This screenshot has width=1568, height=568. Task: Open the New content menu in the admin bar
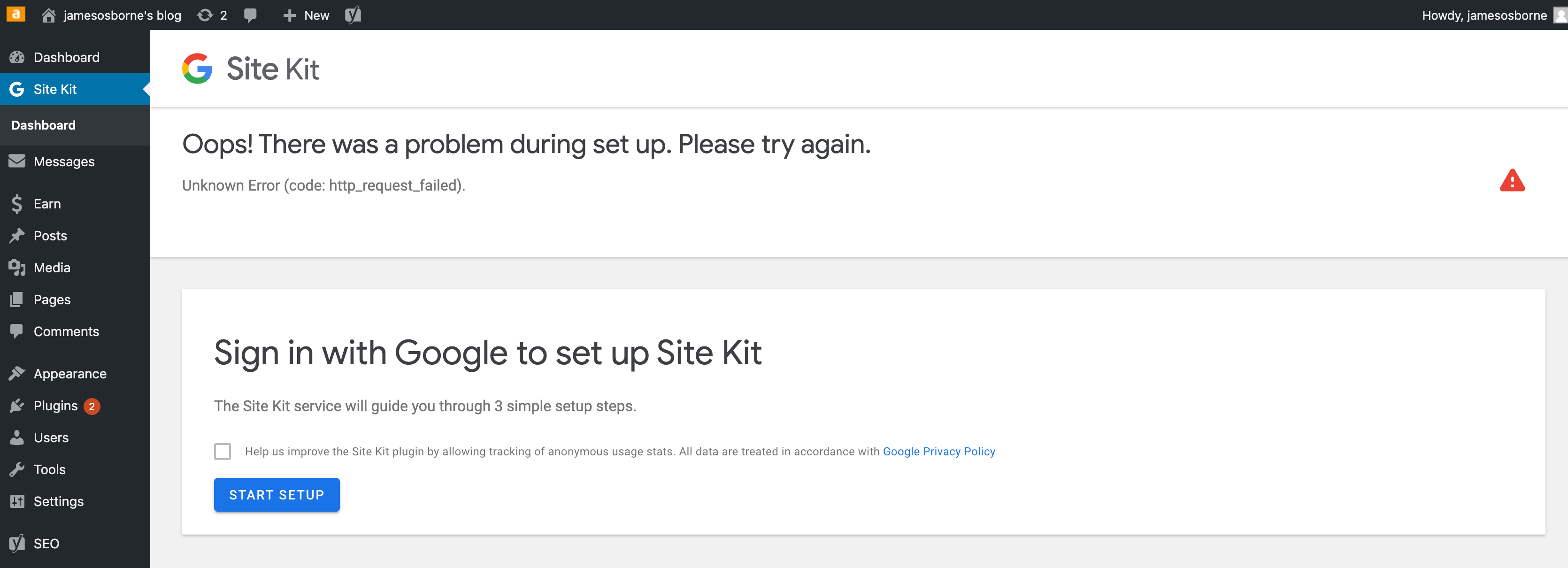click(306, 15)
